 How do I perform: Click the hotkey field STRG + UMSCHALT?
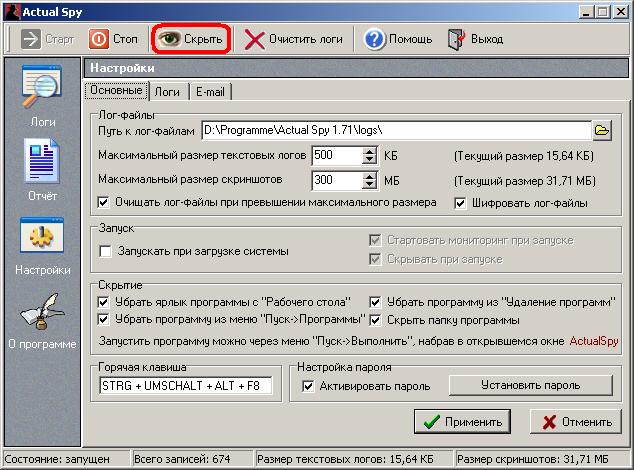pyautogui.click(x=186, y=385)
